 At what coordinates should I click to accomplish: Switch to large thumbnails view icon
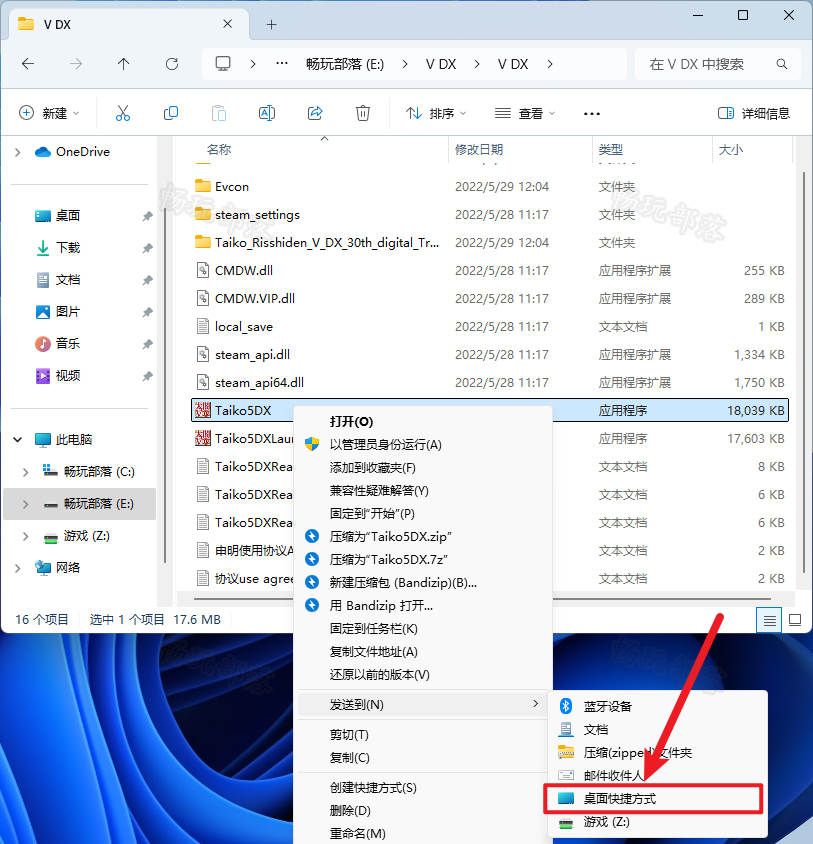[795, 620]
